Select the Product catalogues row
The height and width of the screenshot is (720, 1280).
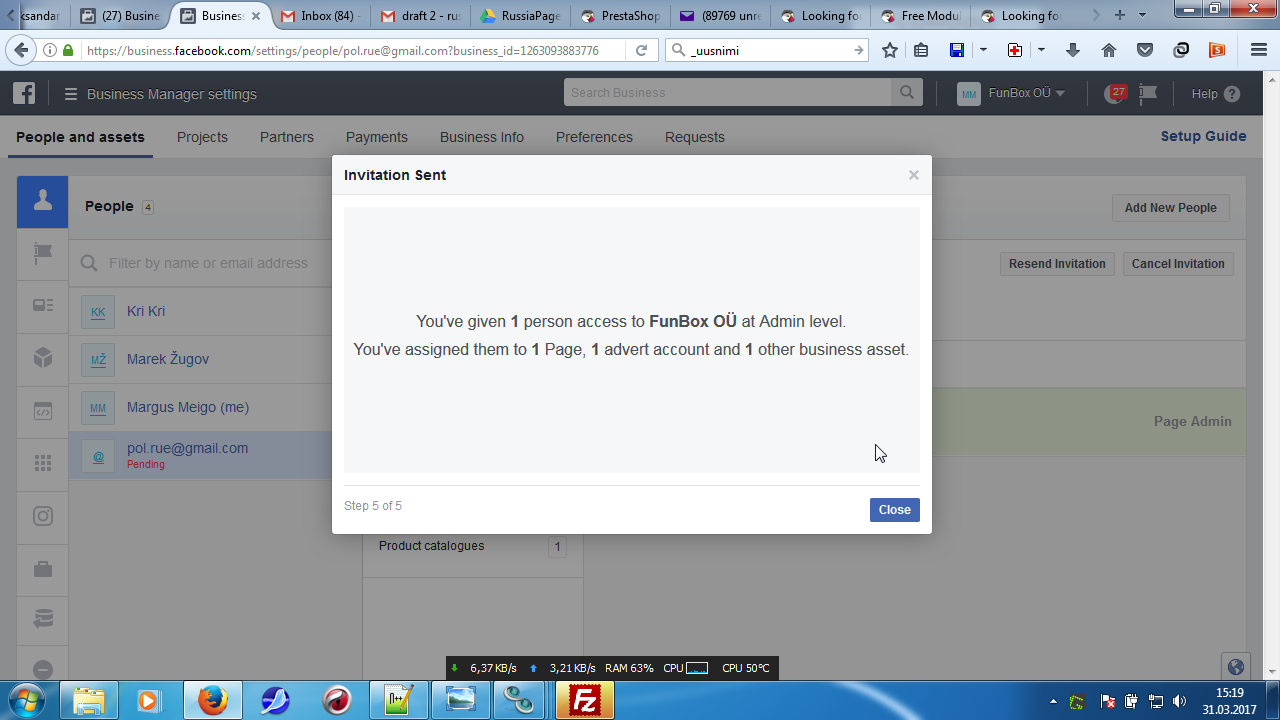pyautogui.click(x=472, y=547)
